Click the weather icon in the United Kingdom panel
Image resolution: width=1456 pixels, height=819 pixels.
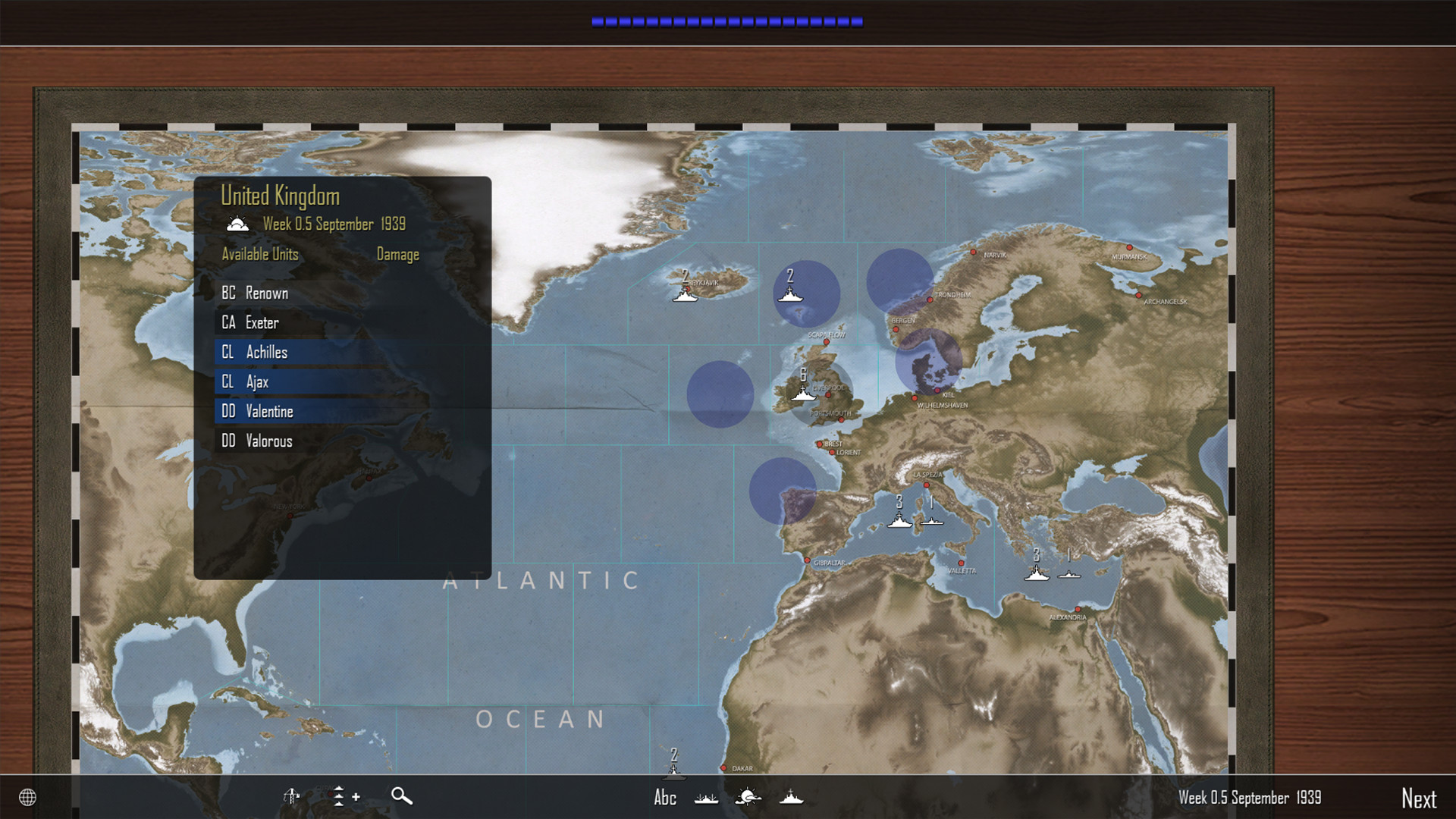pyautogui.click(x=237, y=224)
